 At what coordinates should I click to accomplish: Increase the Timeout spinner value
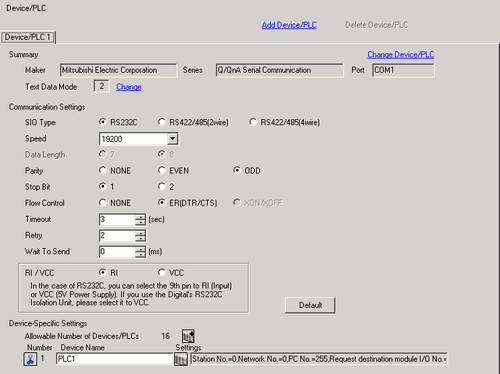coord(141,217)
